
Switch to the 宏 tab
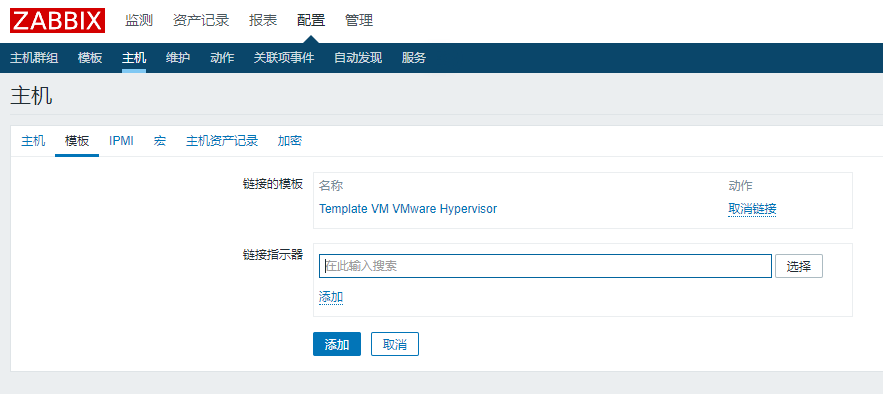(x=160, y=141)
